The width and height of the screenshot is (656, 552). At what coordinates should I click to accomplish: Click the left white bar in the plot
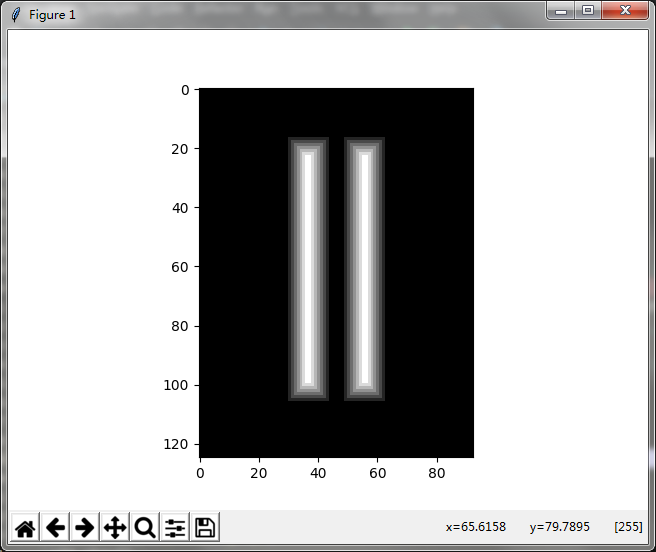click(308, 269)
